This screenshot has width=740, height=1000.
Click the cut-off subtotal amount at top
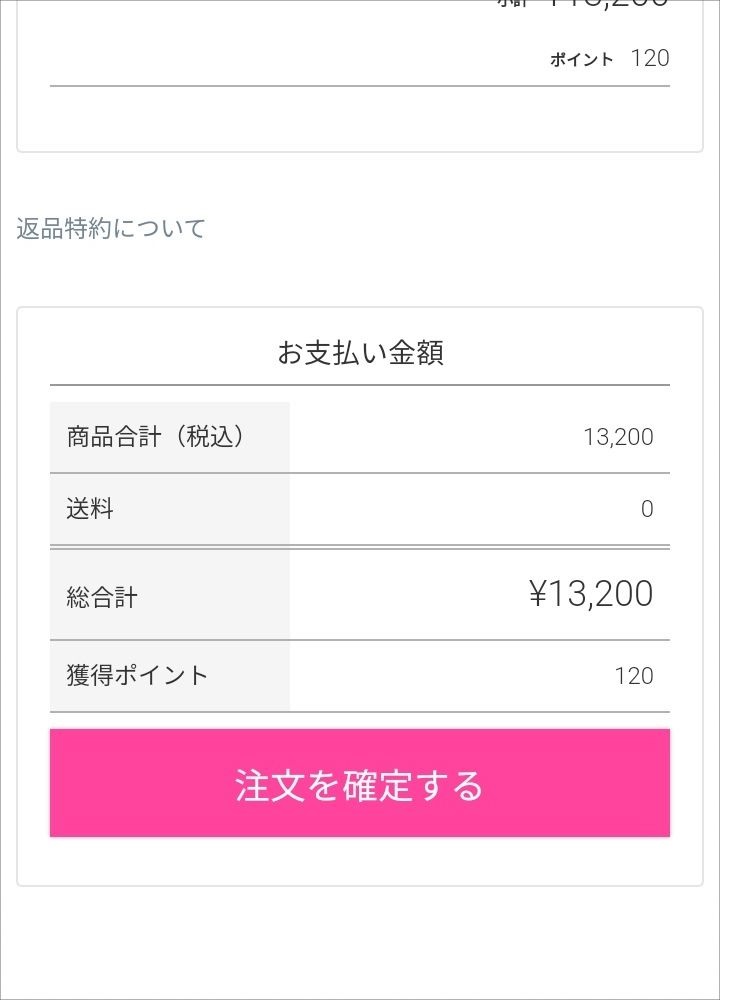pos(605,4)
